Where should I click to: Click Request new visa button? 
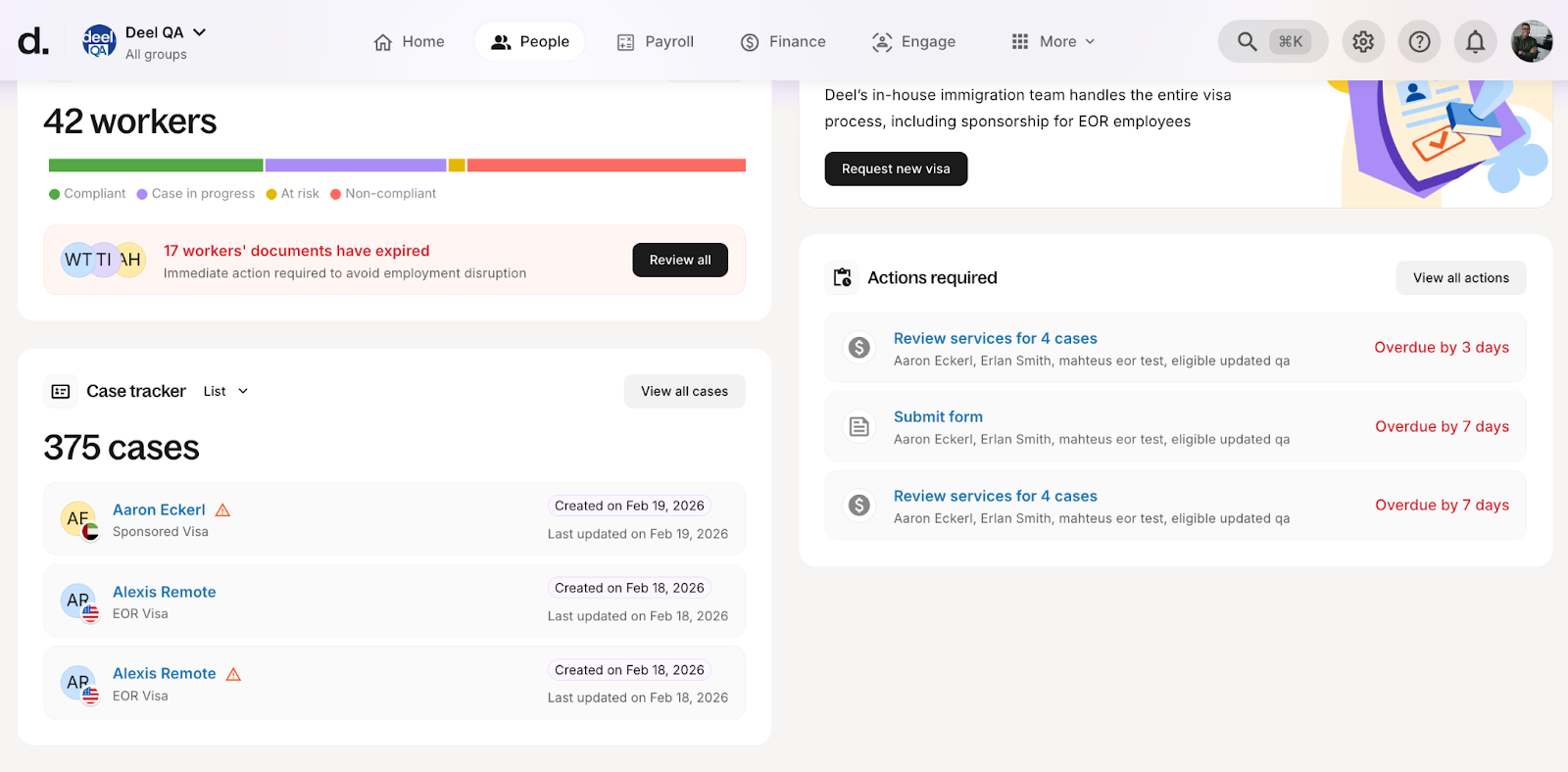coord(895,169)
